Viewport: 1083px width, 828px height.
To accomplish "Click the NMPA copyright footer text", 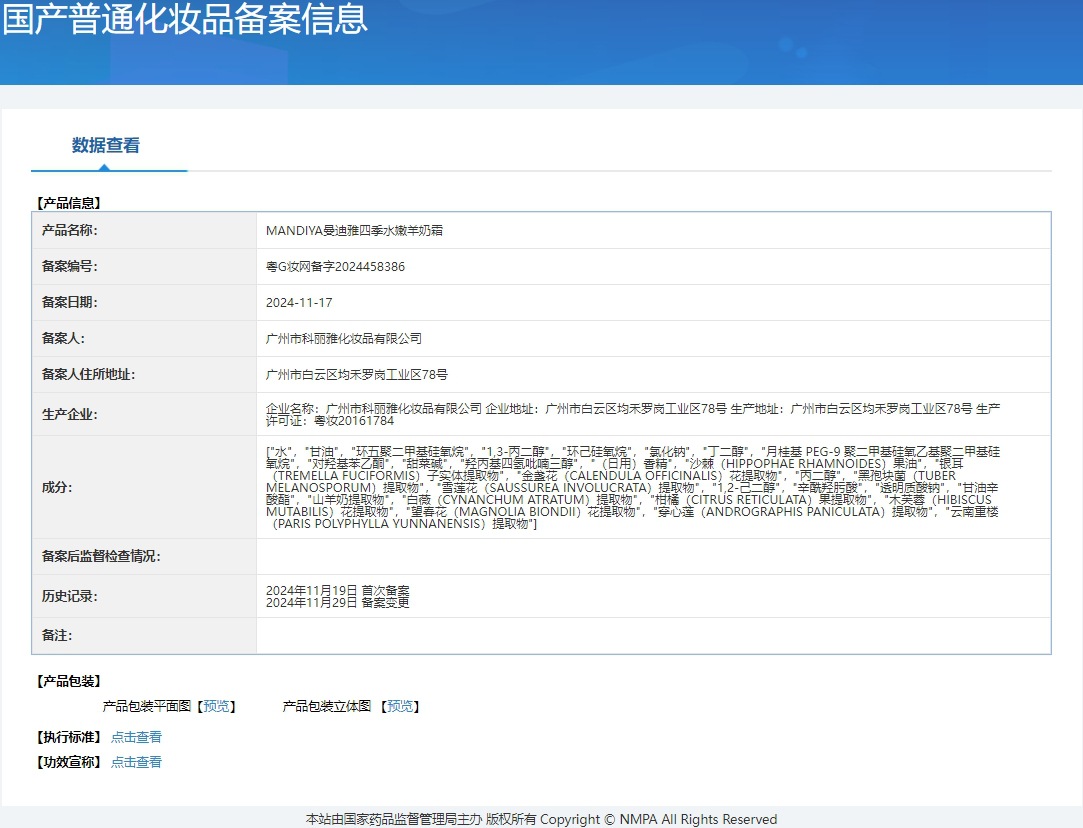I will 541,819.
